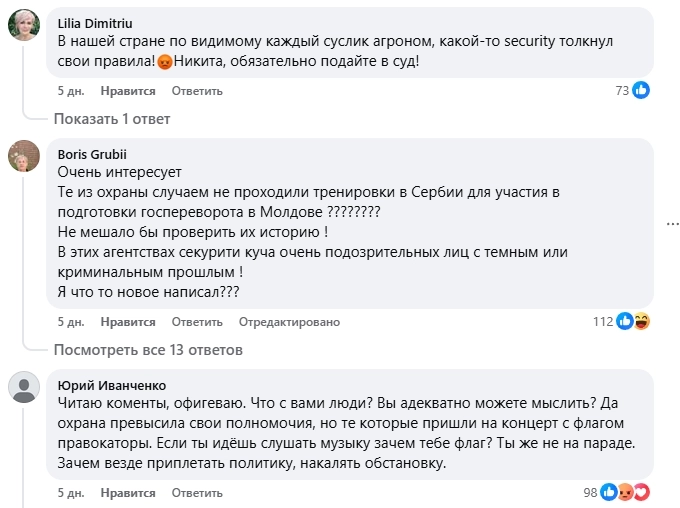Expand 'Посмотреть все 13 ответов' replies
680x508 pixels.
coord(148,350)
